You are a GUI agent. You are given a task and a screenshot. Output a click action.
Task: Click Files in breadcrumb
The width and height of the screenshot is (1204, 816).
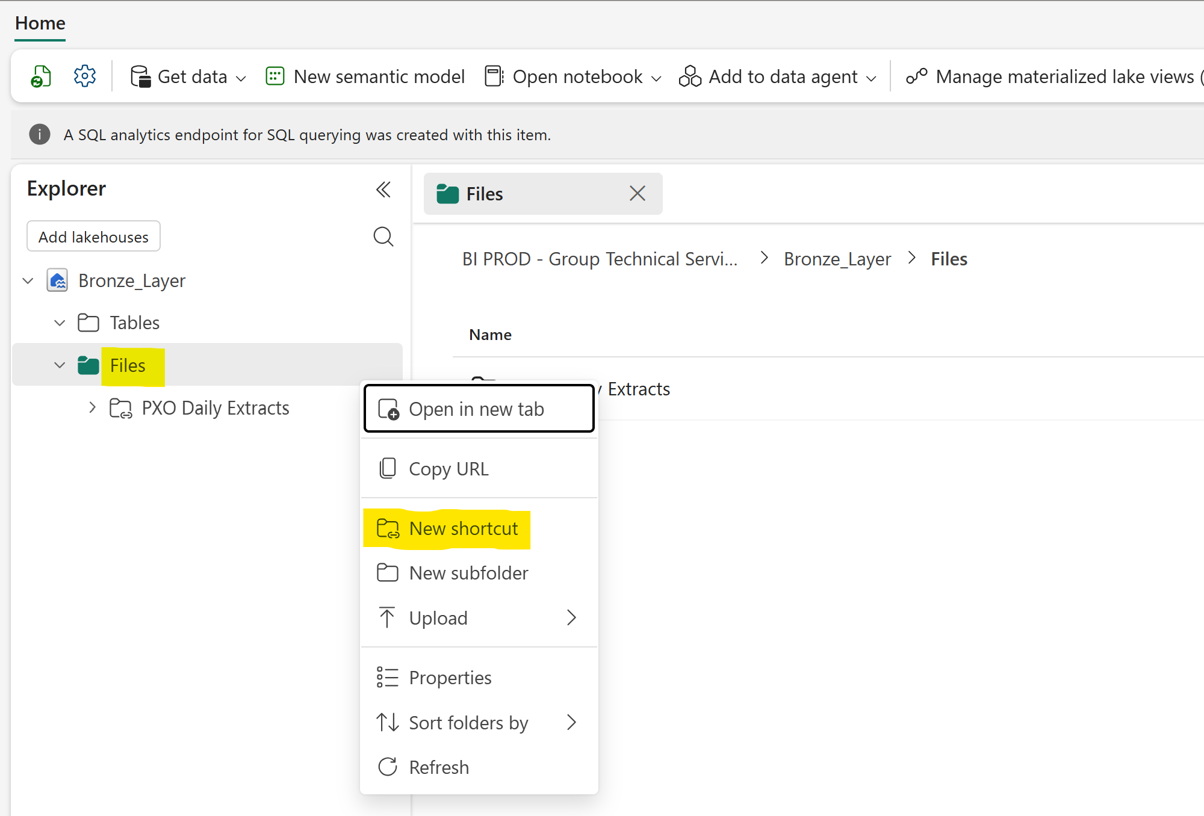[x=949, y=259]
